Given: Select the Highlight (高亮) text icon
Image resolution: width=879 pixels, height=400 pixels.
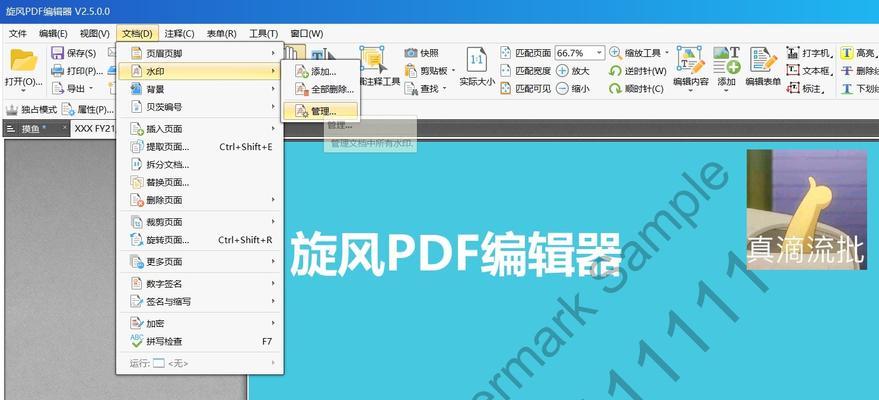Looking at the screenshot, I should [846, 53].
